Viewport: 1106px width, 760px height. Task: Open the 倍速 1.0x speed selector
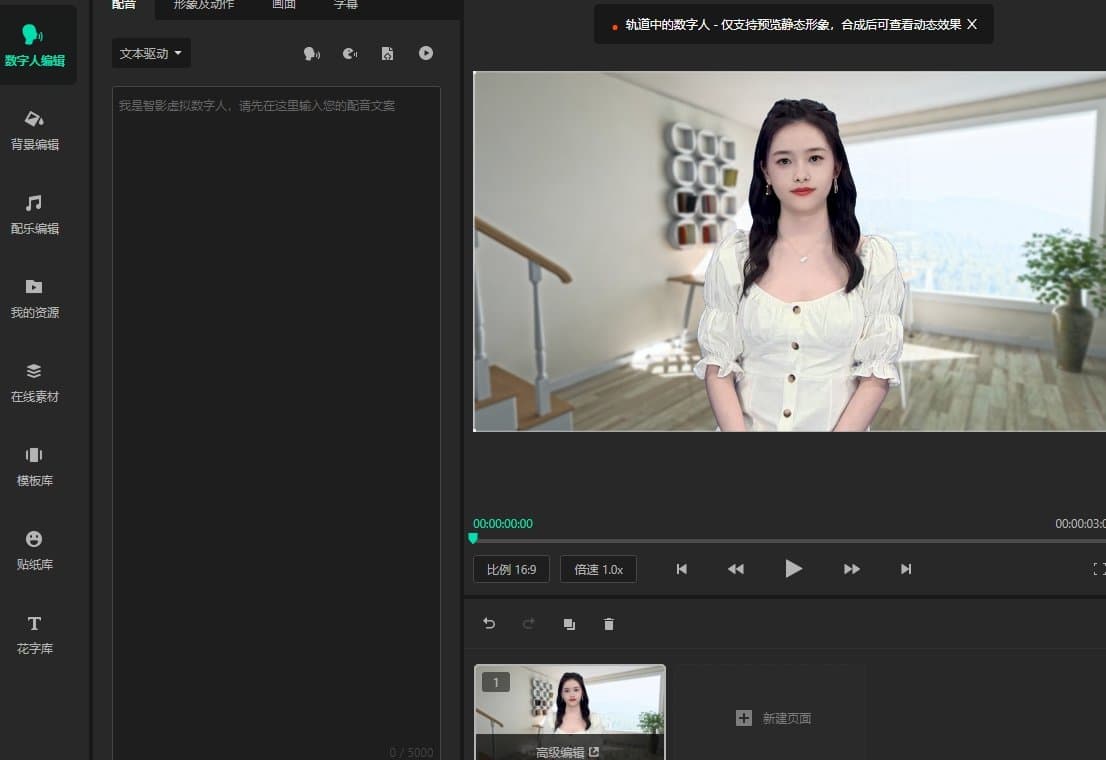coord(598,568)
